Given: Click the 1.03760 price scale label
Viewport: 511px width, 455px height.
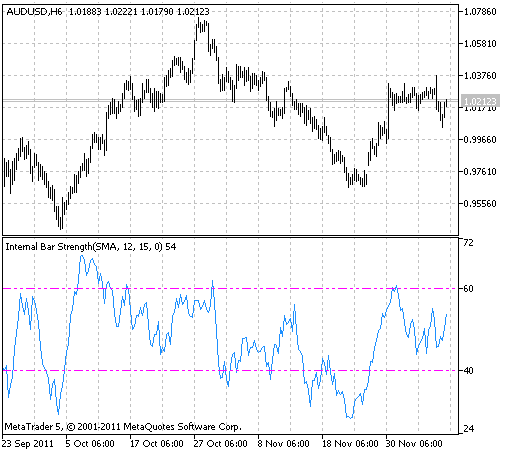Looking at the screenshot, I should (480, 76).
